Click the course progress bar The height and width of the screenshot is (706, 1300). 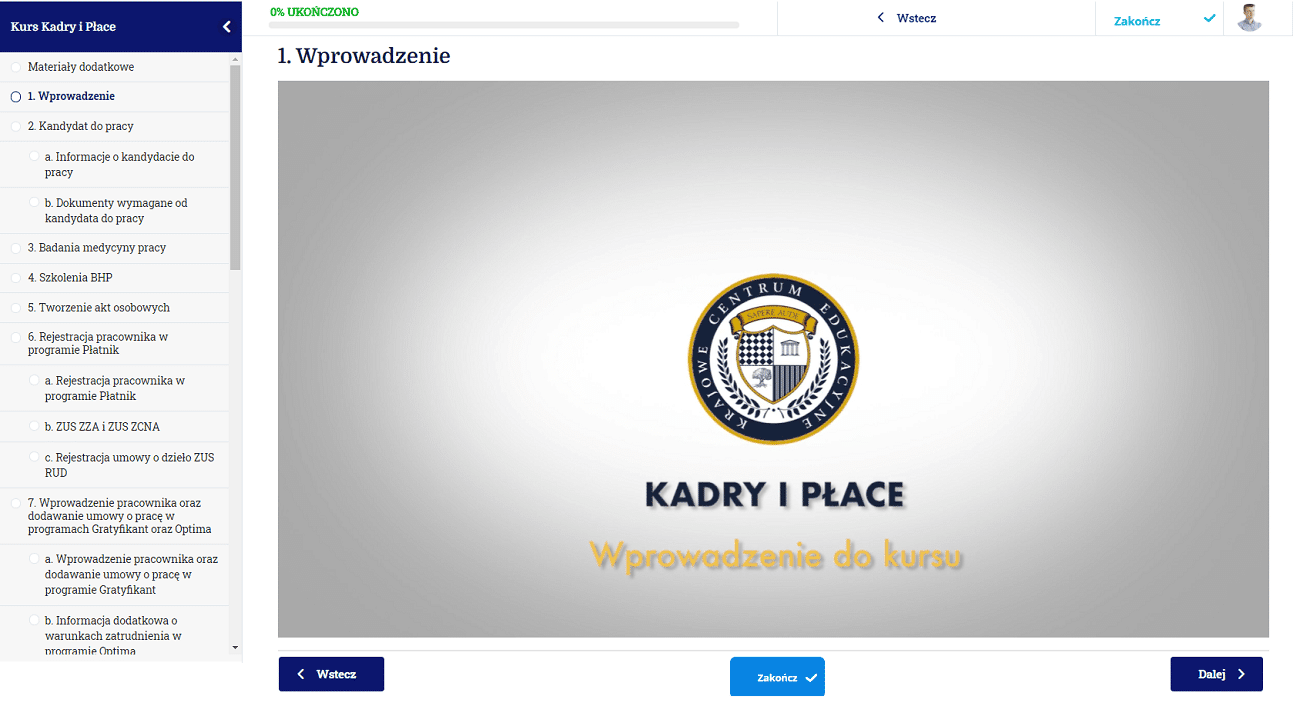(x=504, y=24)
